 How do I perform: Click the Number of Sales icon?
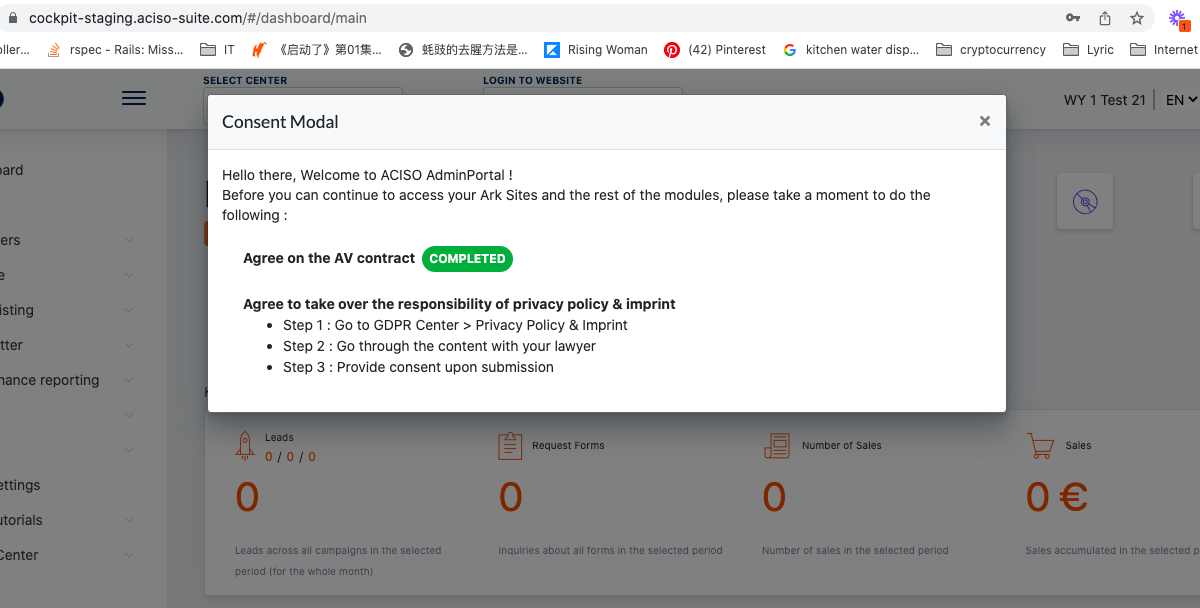pos(776,446)
